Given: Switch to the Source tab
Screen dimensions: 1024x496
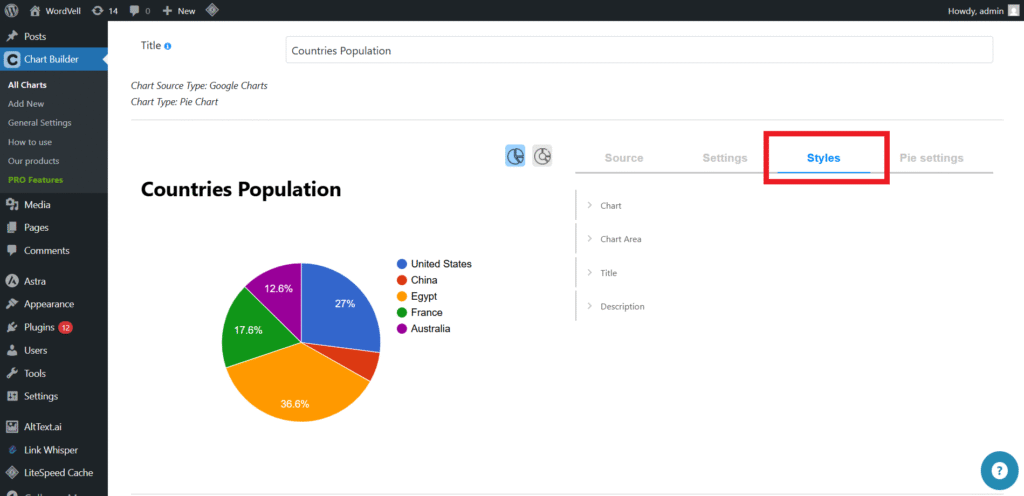Looking at the screenshot, I should [x=624, y=158].
